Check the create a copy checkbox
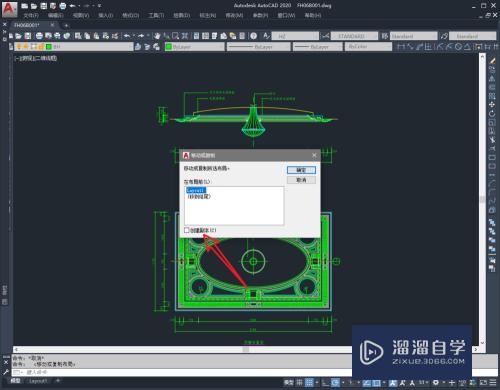 pos(187,230)
